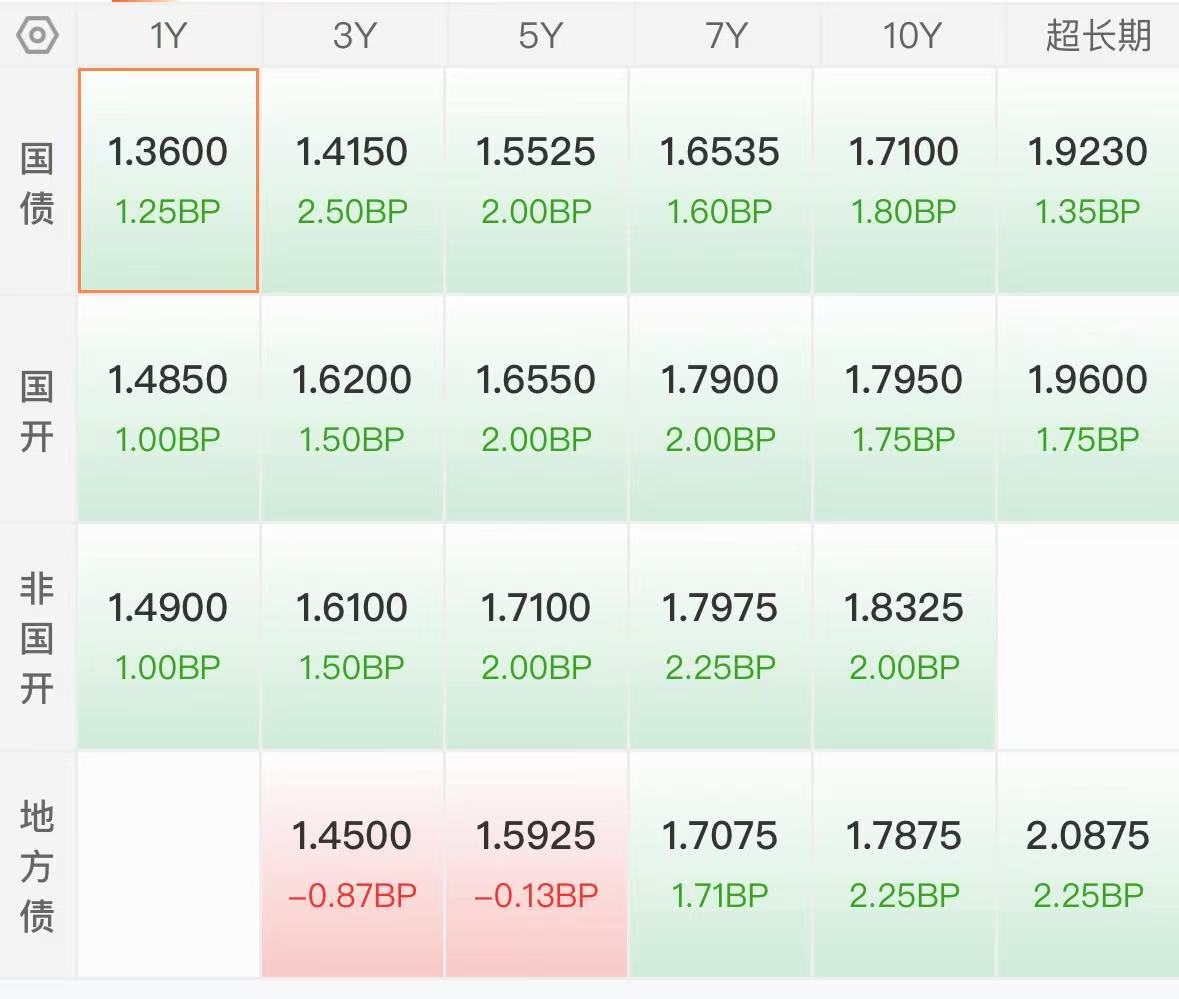This screenshot has height=999, width=1179.
Task: Open the red 地方债 5Y cell 1.5925
Action: (536, 864)
